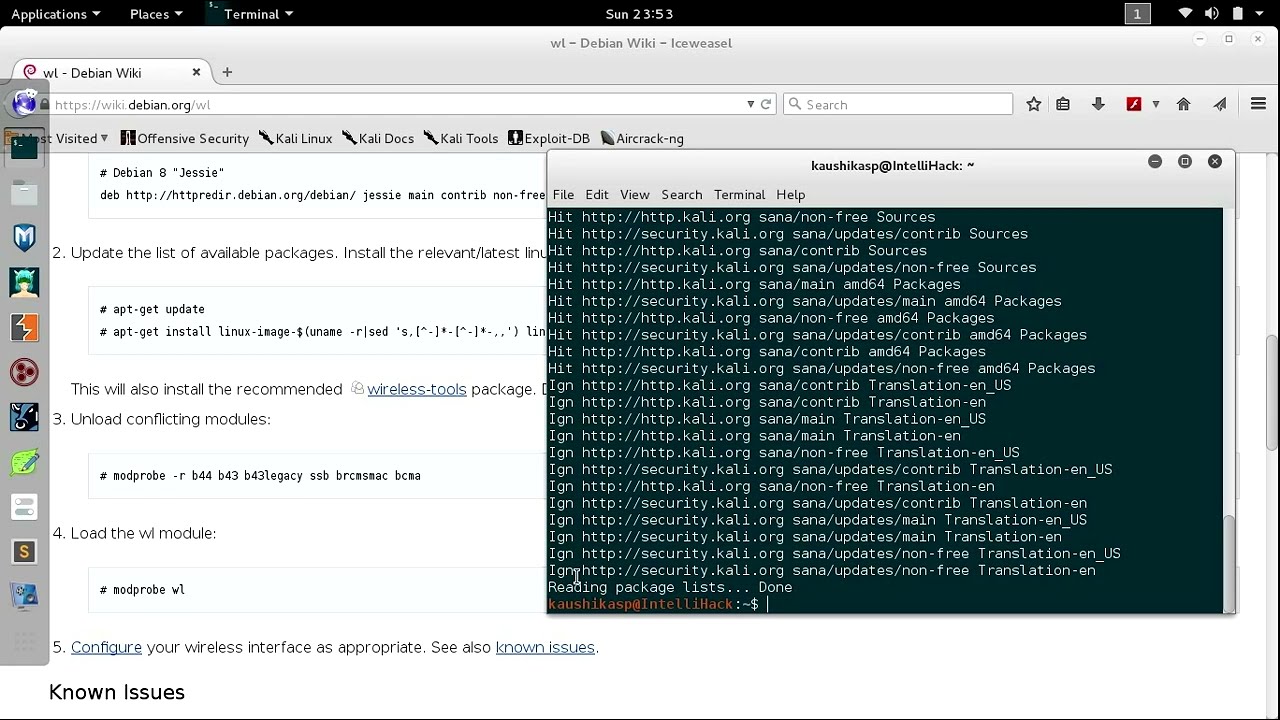Open the Exploit-DB bookmark
This screenshot has width=1280, height=720.
(549, 138)
